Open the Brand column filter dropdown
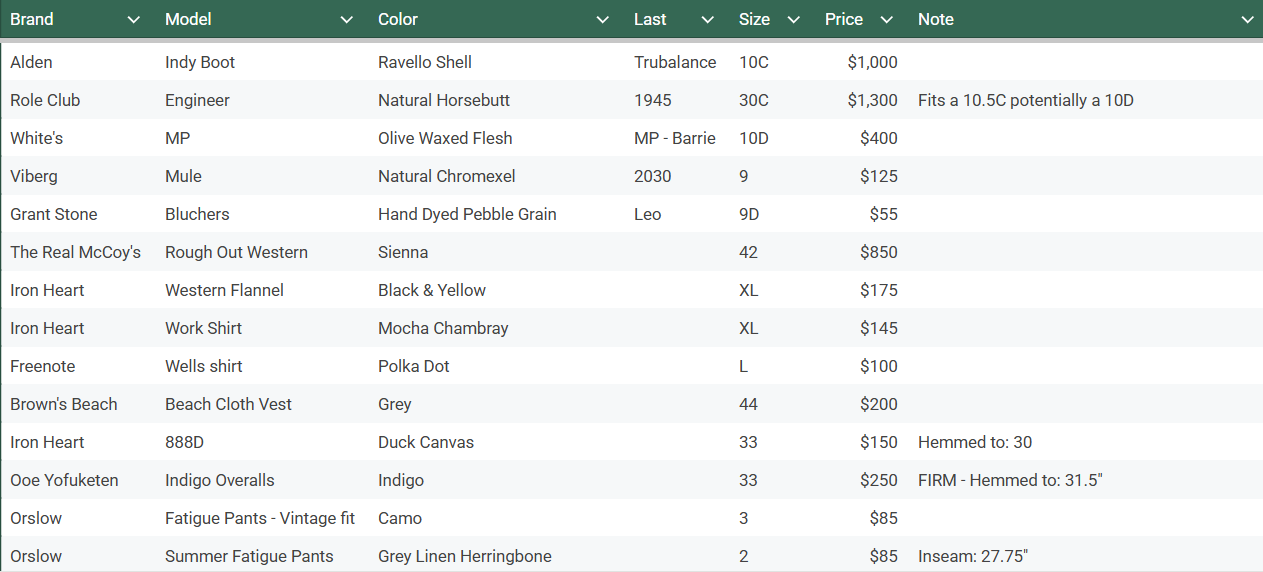Viewport: 1263px width, 572px height. coord(134,20)
